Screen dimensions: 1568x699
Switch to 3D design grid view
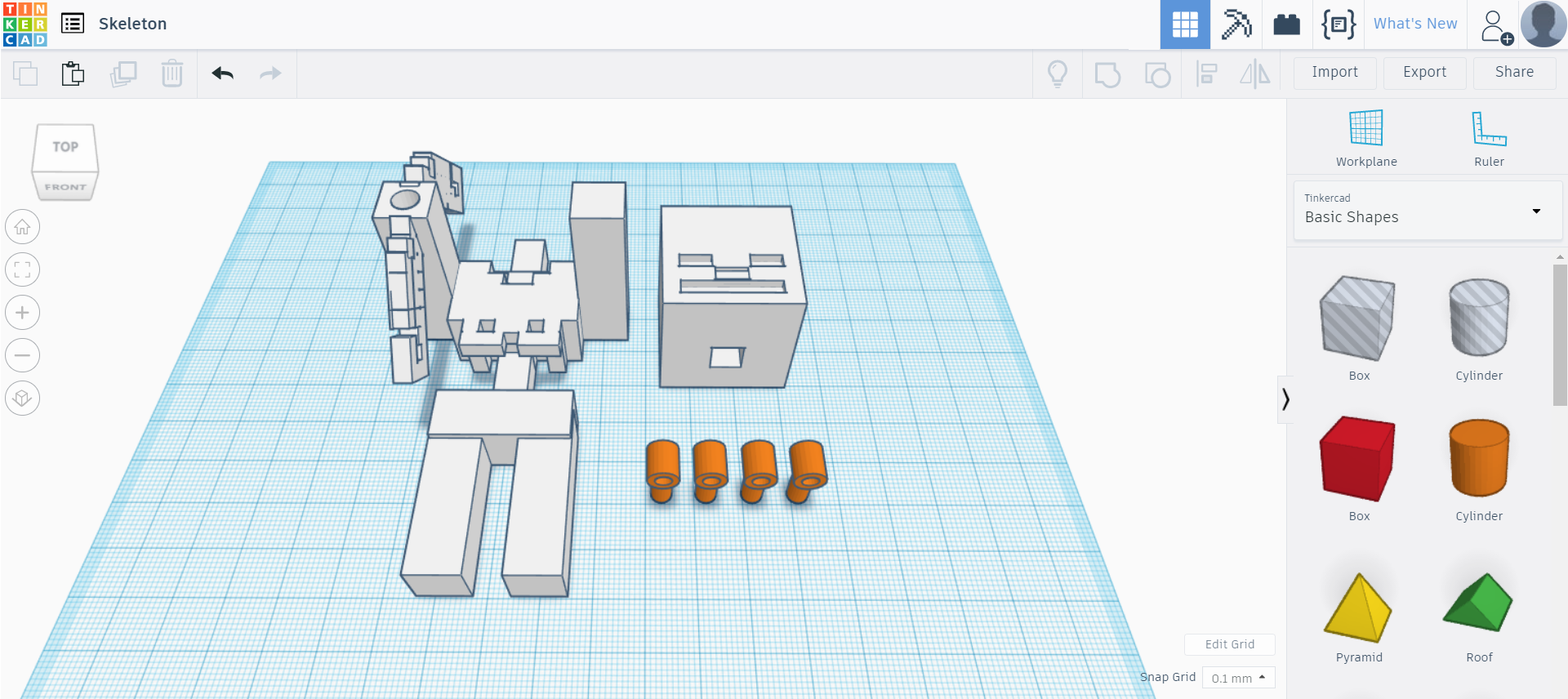tap(1185, 24)
